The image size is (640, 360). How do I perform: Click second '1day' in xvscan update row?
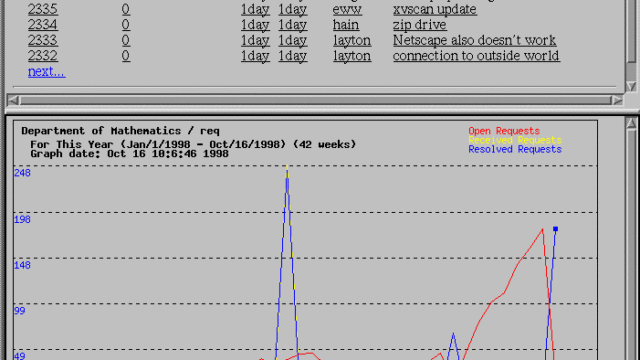(x=293, y=9)
